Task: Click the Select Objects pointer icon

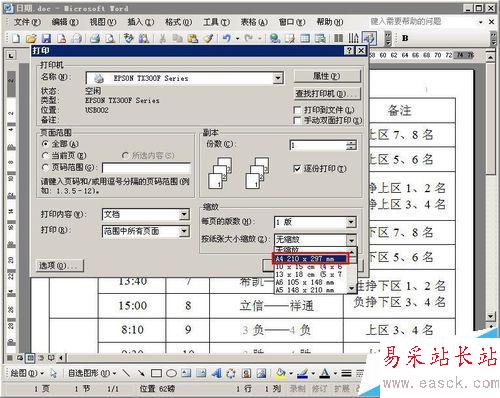Action: 53,373
